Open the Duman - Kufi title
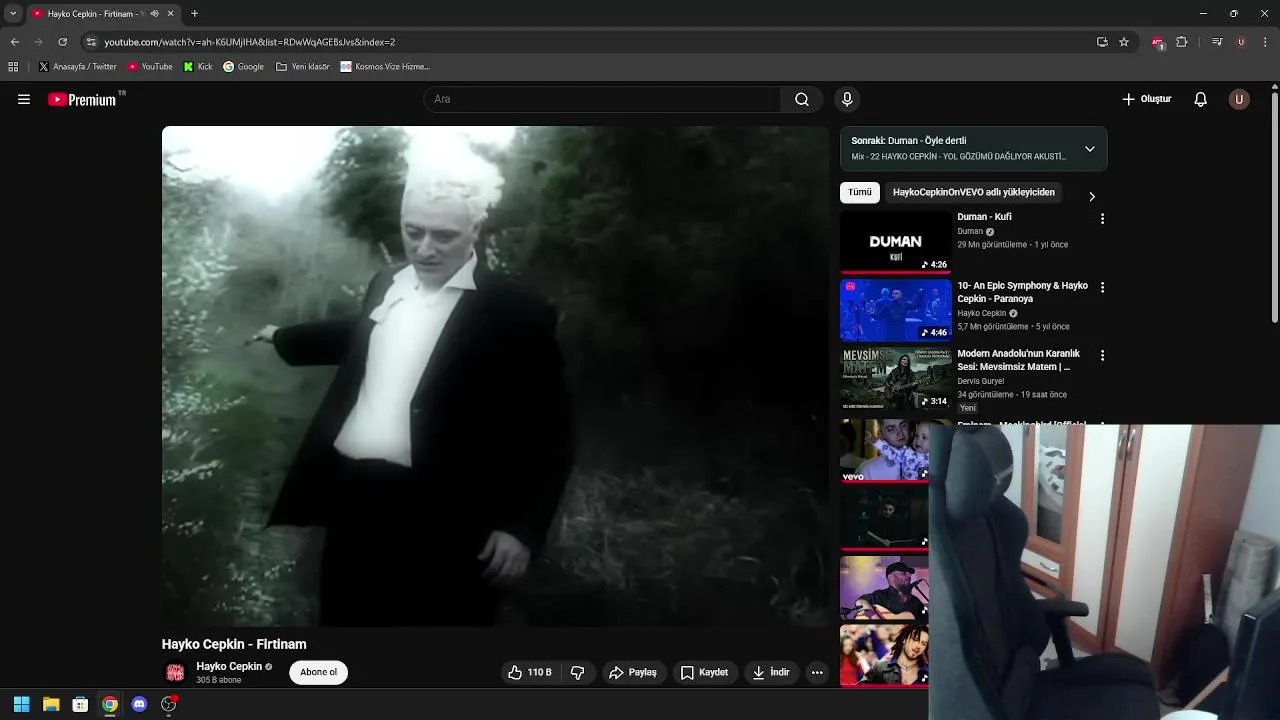1280x720 pixels. [984, 217]
